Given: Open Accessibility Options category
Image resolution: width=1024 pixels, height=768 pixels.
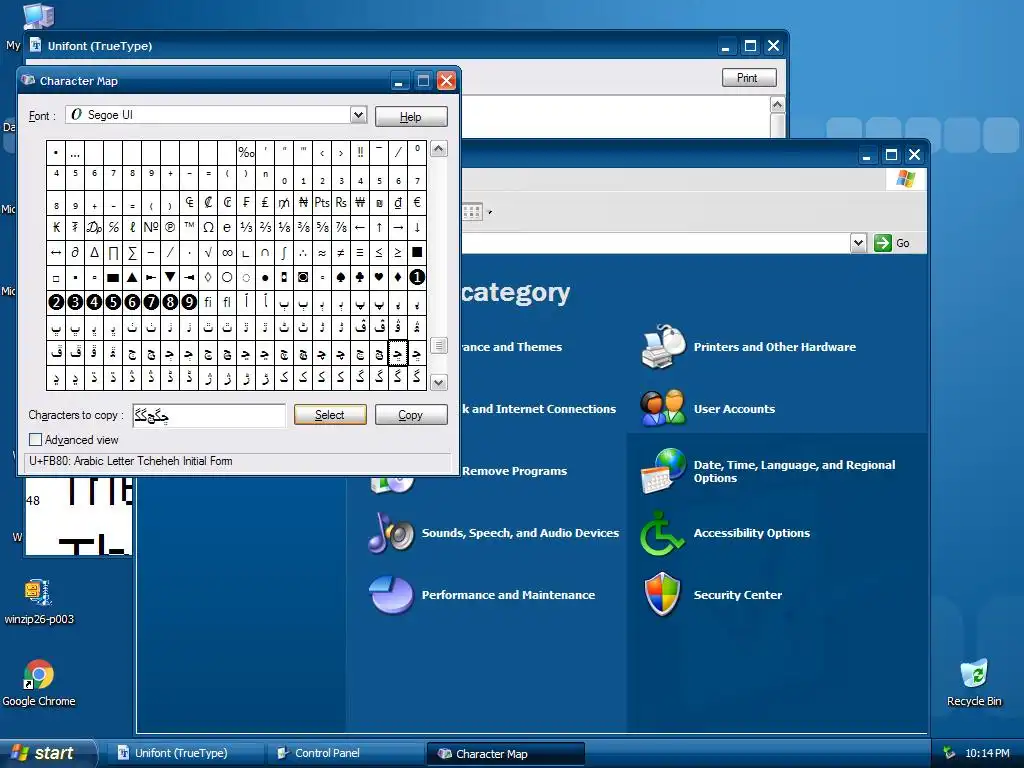Looking at the screenshot, I should pos(752,533).
